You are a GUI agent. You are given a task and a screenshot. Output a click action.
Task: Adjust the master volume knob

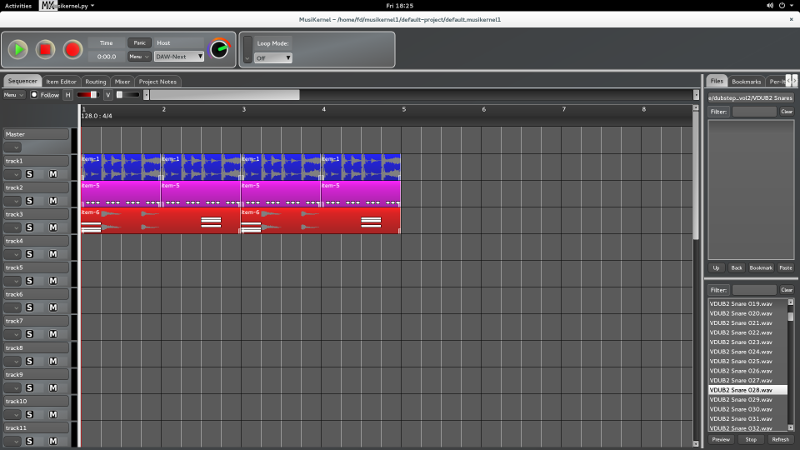point(220,49)
